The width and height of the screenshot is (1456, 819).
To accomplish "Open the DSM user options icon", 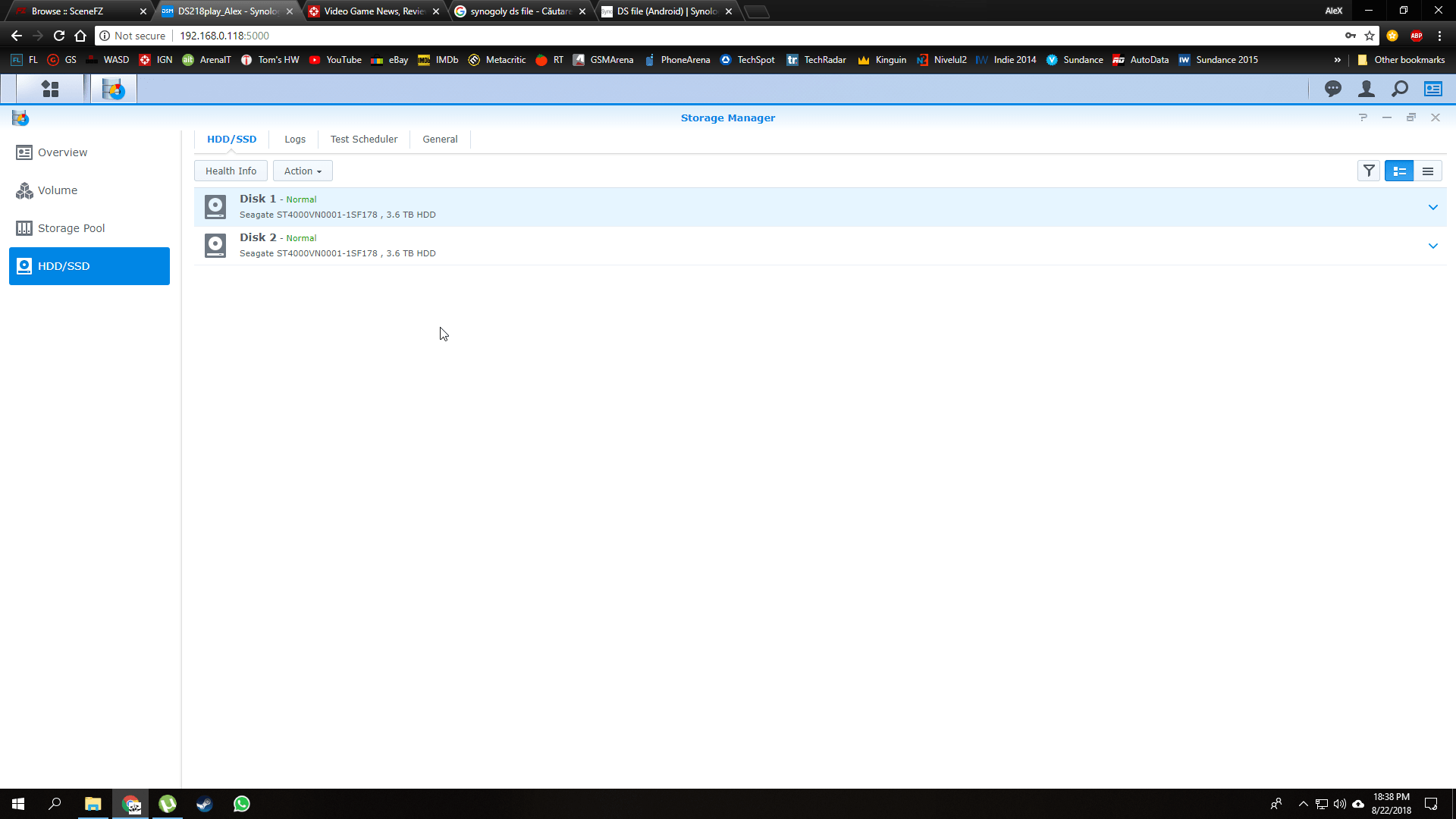I will click(x=1366, y=89).
